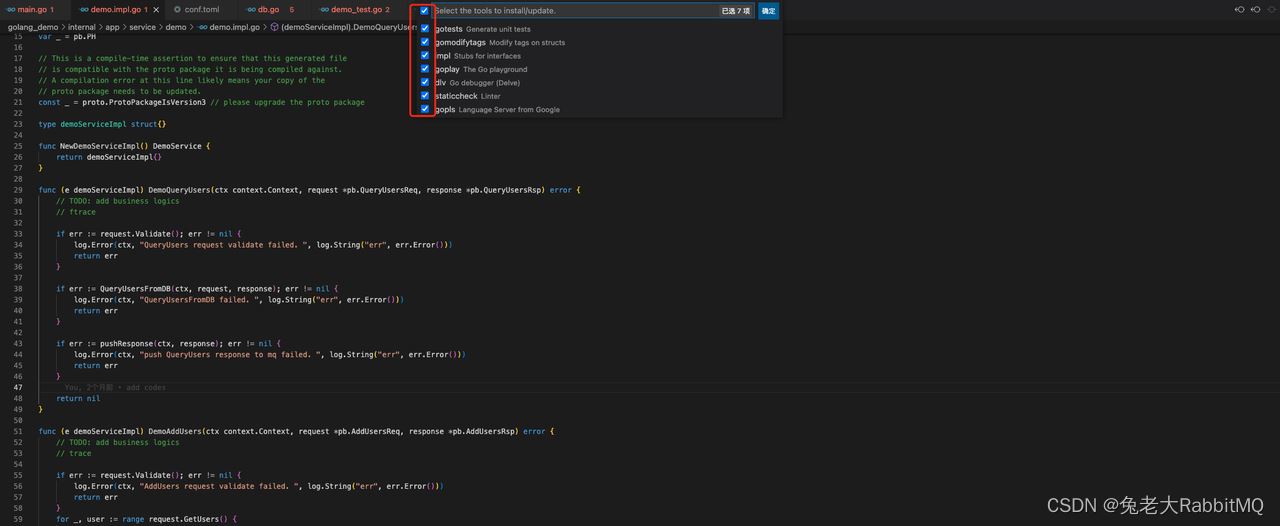Image resolution: width=1280 pixels, height=526 pixels.
Task: Click the Go icon on db.go tab
Action: pyautogui.click(x=251, y=10)
